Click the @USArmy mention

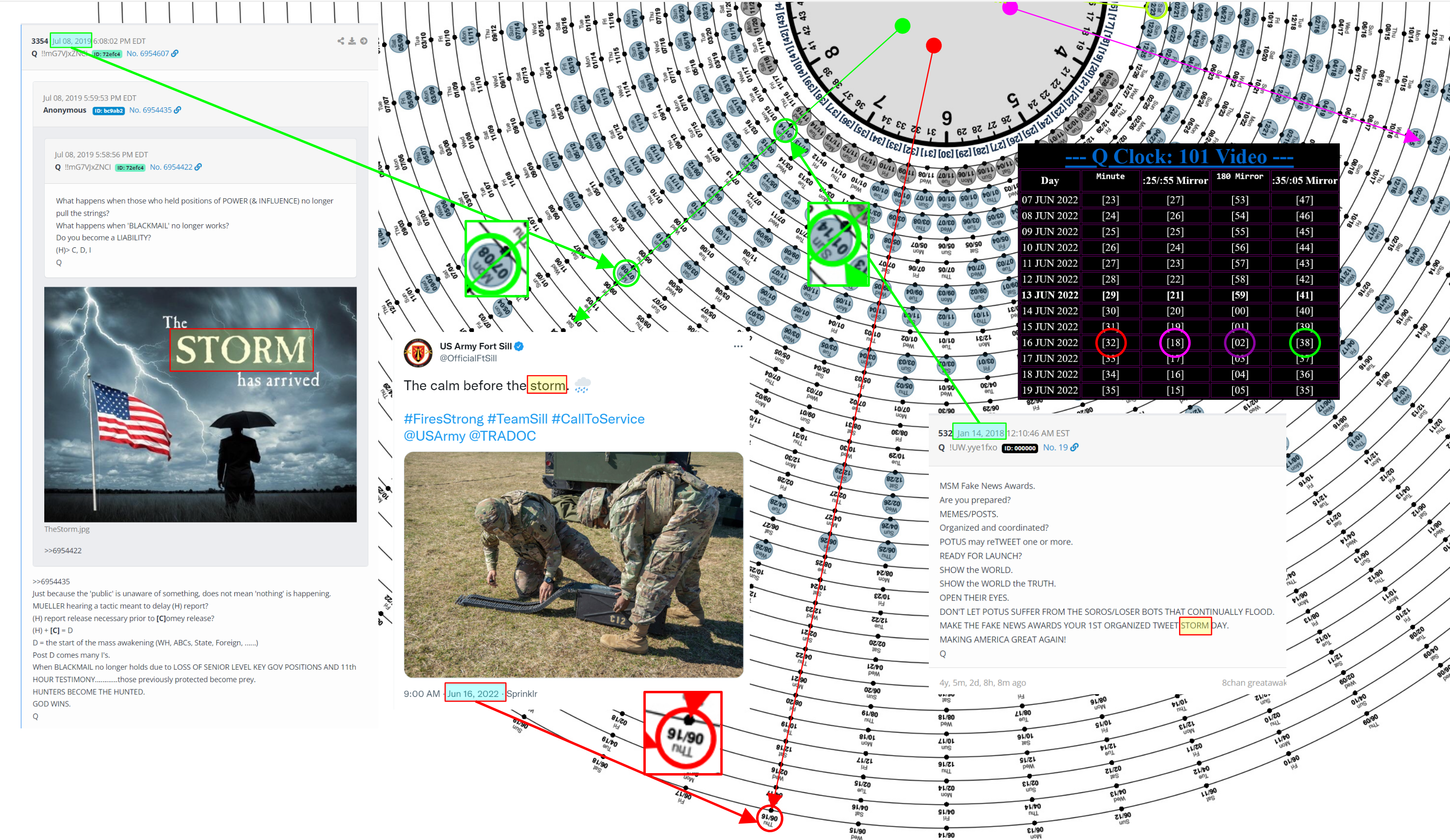pyautogui.click(x=435, y=436)
